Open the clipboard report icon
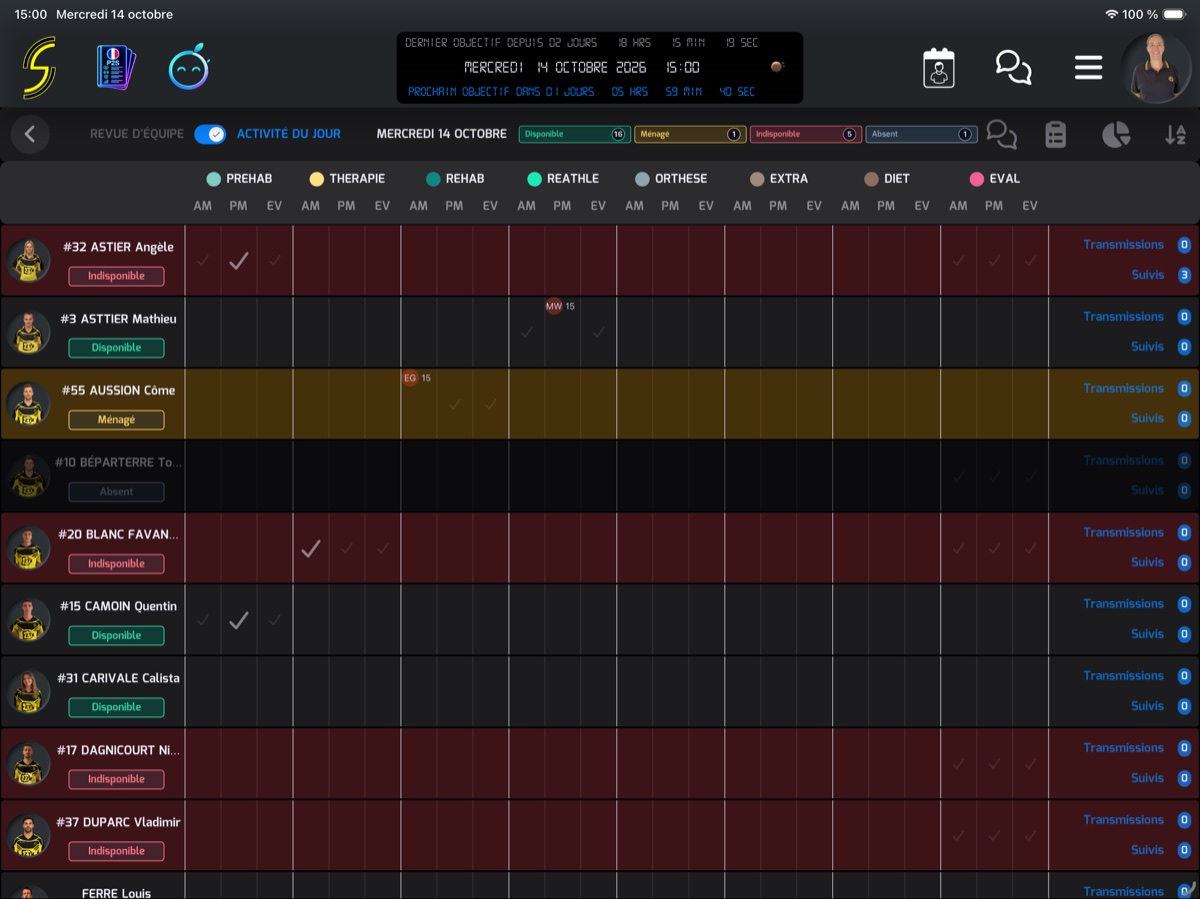1200x899 pixels. coord(1055,135)
